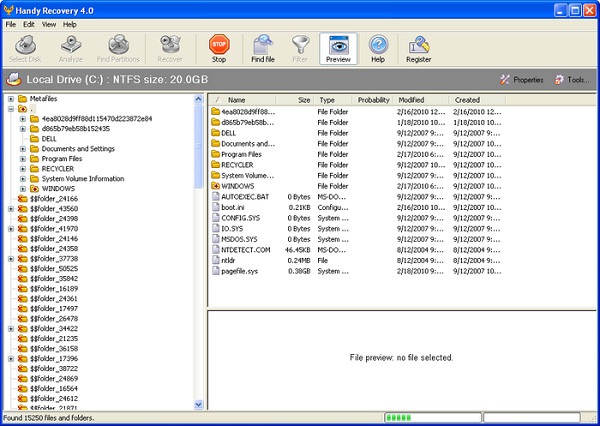Click the CONFIG.SYS file icon
600x426 pixels.
click(216, 218)
